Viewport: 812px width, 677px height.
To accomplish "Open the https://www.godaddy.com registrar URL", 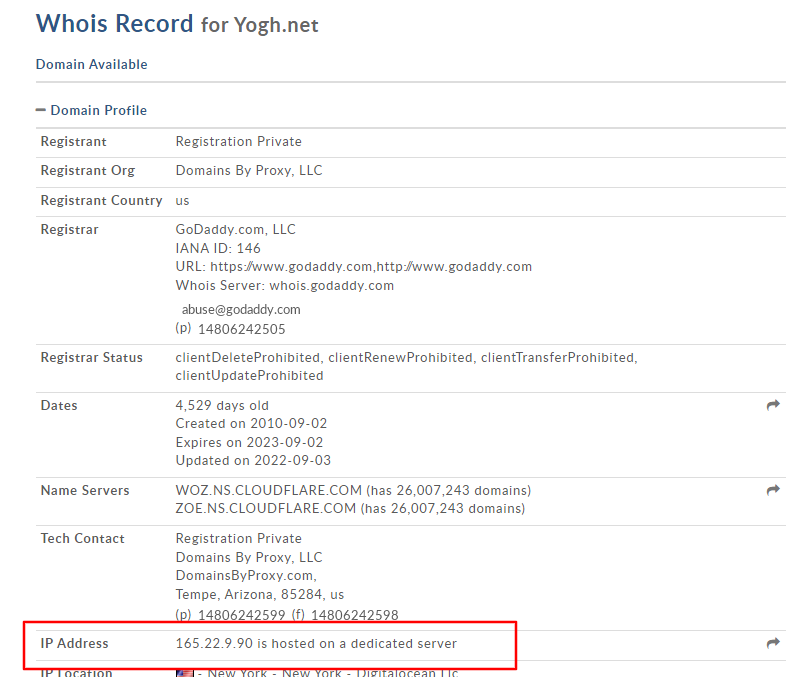I will 291,267.
